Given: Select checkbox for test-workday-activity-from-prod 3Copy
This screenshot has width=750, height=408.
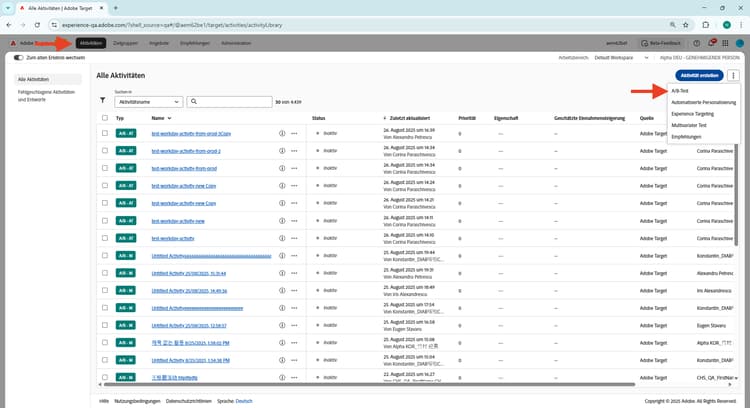Looking at the screenshot, I should tap(105, 133).
